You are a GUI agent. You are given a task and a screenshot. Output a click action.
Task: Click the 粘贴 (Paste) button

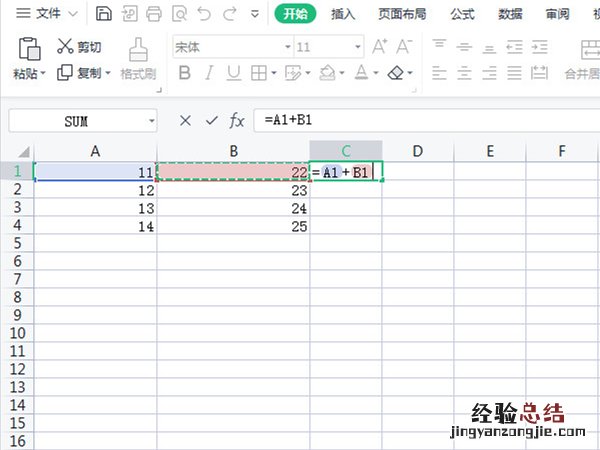tap(27, 73)
